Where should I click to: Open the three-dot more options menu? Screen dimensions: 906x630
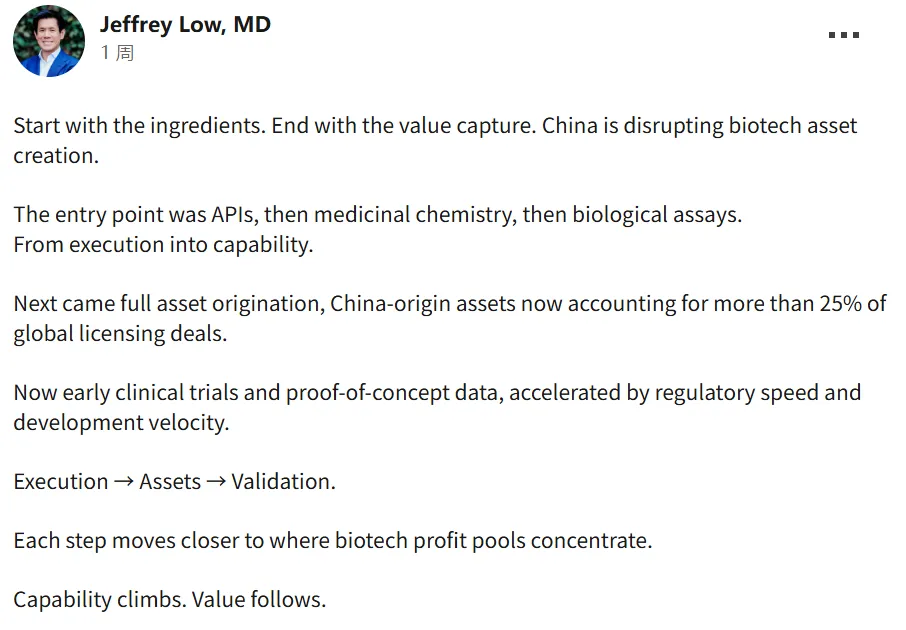(843, 35)
